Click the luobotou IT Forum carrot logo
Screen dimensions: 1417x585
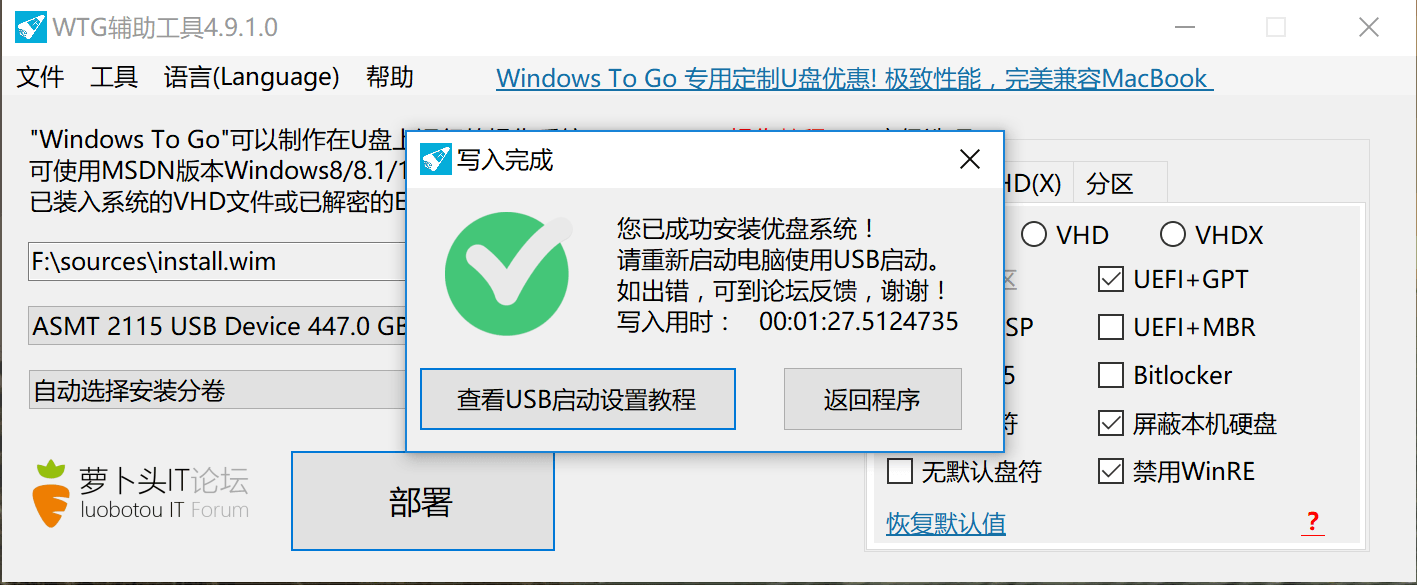[x=51, y=493]
